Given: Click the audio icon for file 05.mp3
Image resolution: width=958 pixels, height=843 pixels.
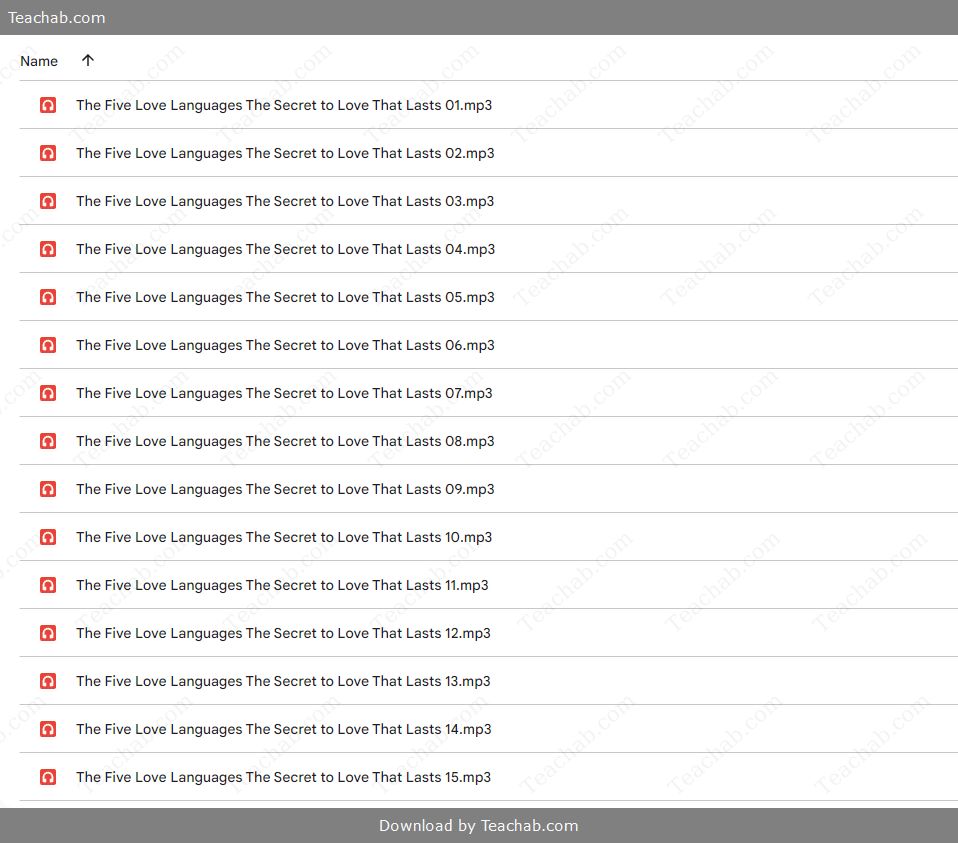Looking at the screenshot, I should (48, 297).
